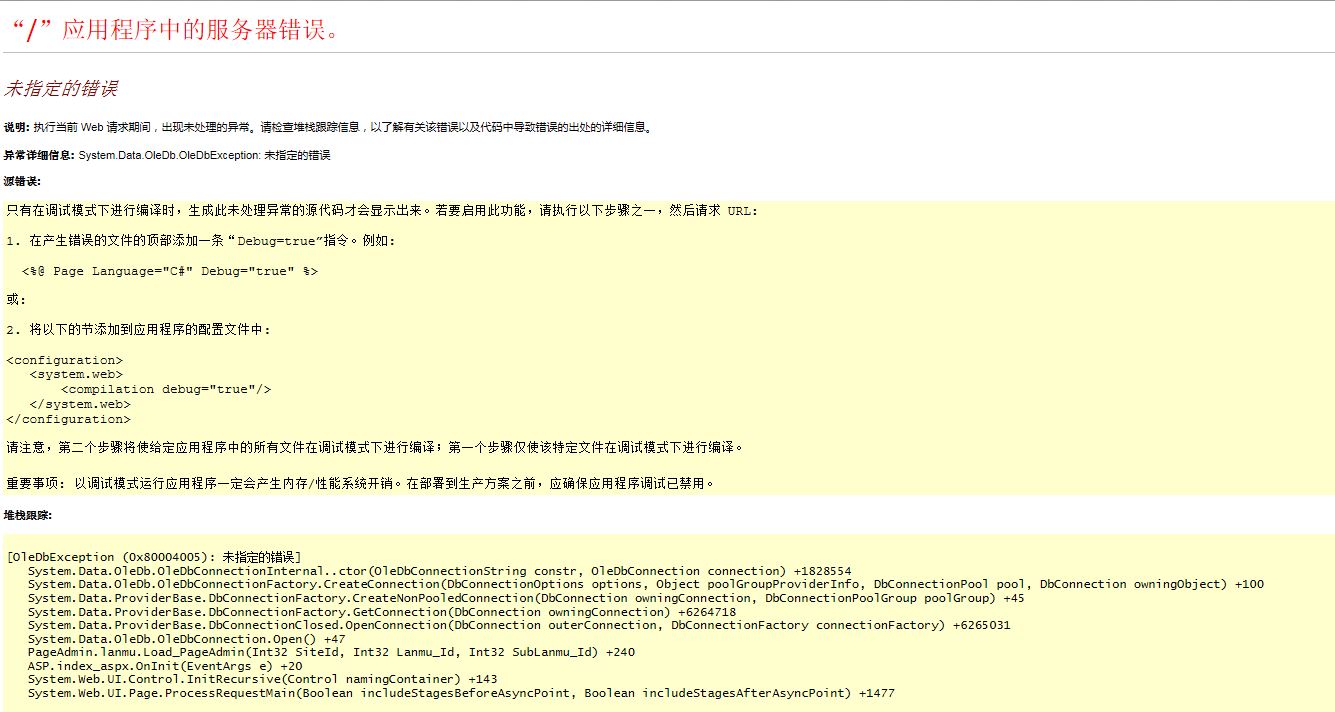Viewport: 1335px width, 712px height.
Task: Click the opening <configuration> tag line
Action: (x=65, y=360)
